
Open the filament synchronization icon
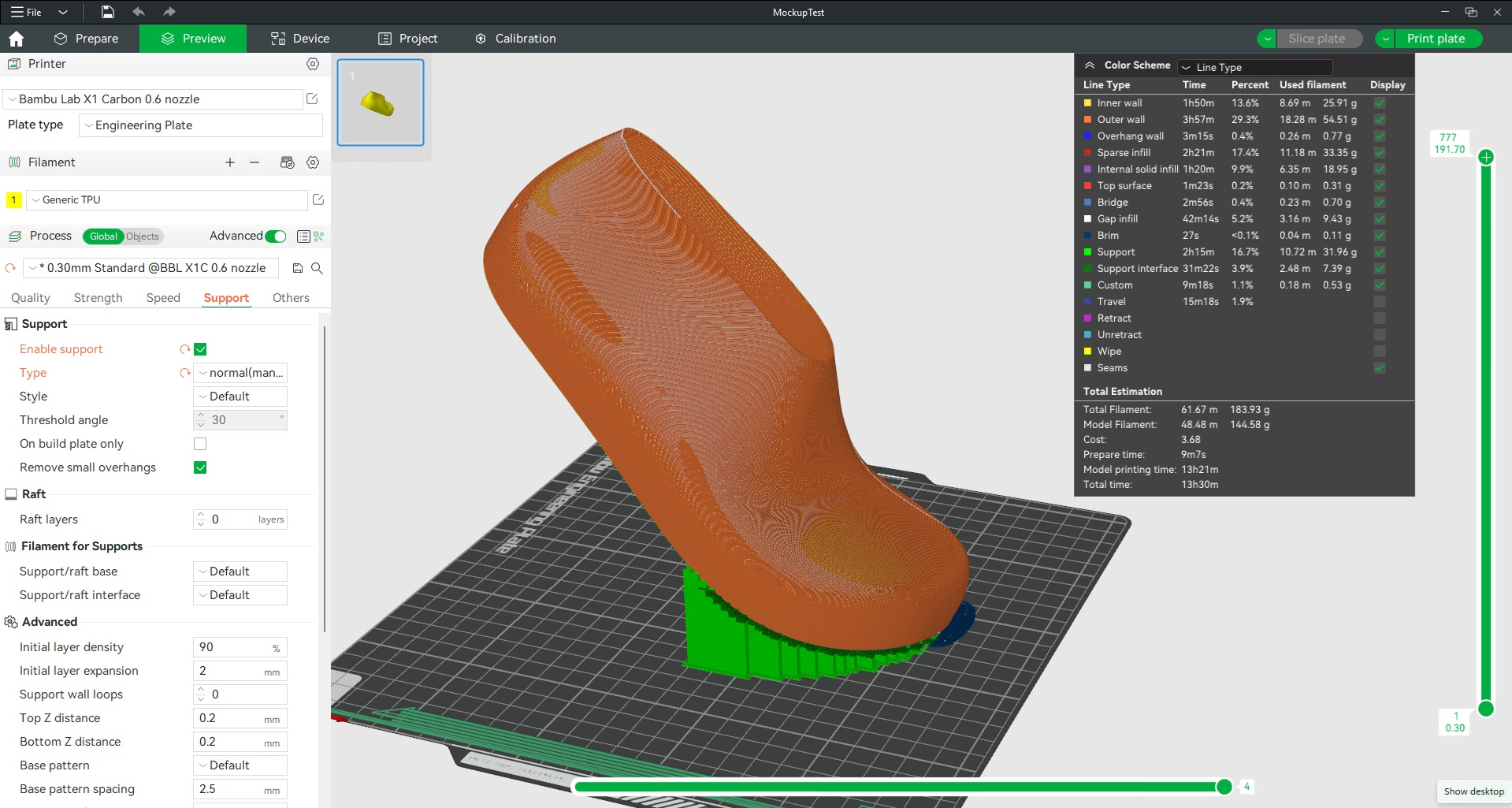[287, 162]
